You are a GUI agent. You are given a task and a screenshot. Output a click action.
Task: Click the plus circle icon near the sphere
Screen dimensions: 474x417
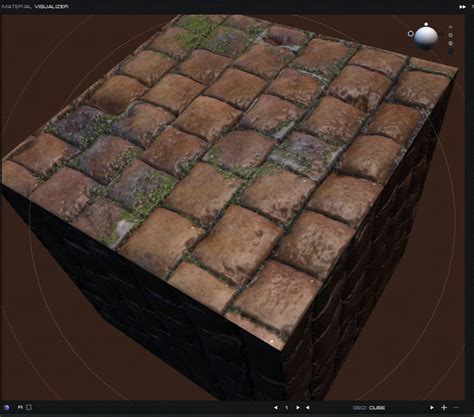tap(450, 35)
